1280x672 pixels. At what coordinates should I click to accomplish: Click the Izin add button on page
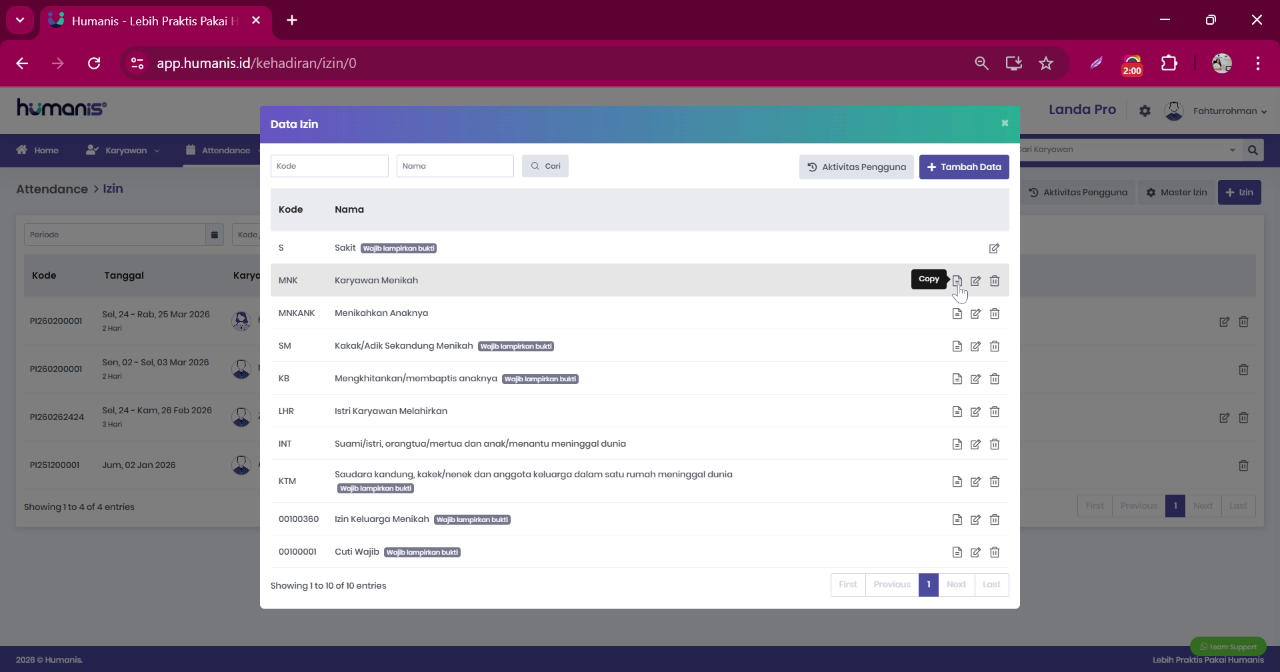1239,192
